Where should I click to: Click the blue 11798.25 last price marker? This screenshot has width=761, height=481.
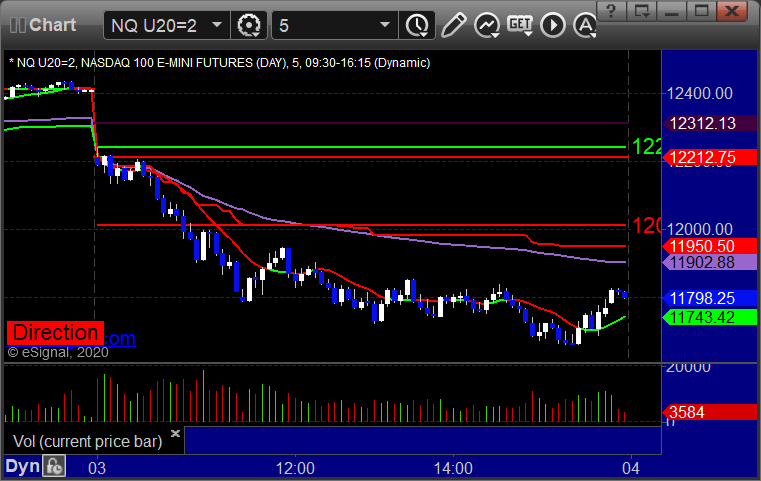tap(710, 298)
